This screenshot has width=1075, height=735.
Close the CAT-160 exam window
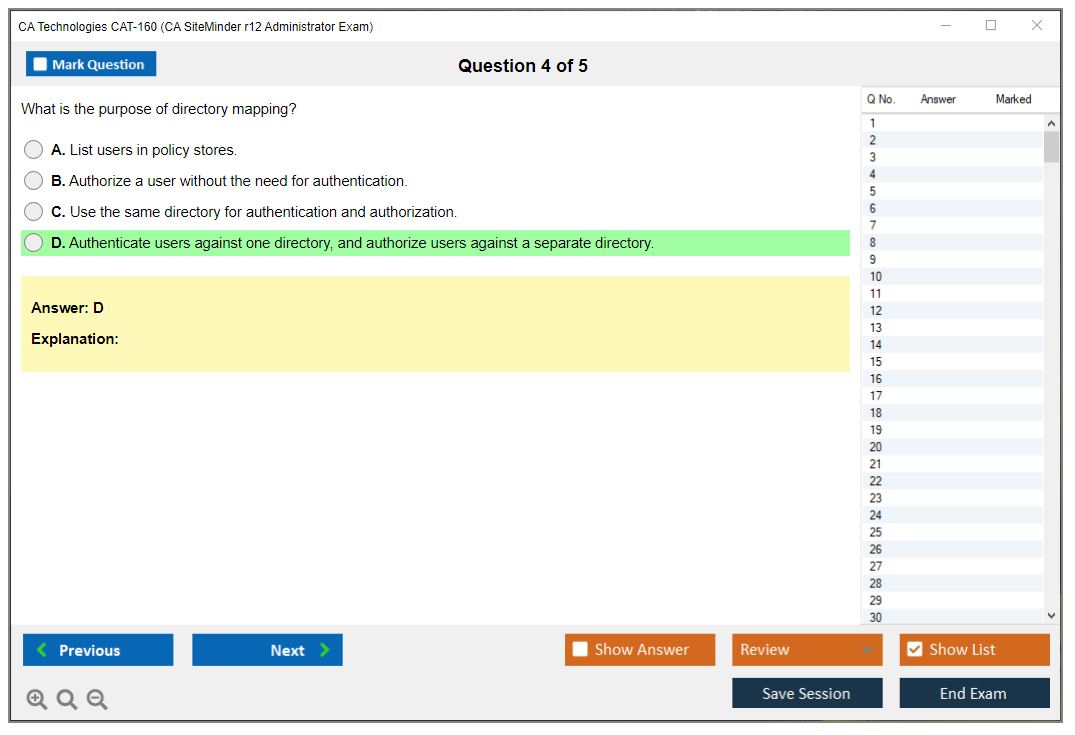[x=1037, y=26]
